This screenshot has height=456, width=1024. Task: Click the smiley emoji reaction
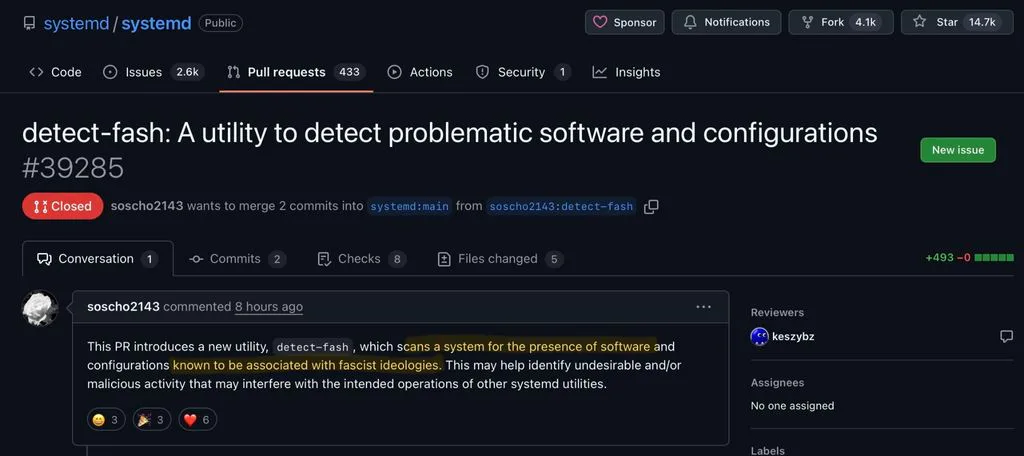tap(106, 419)
